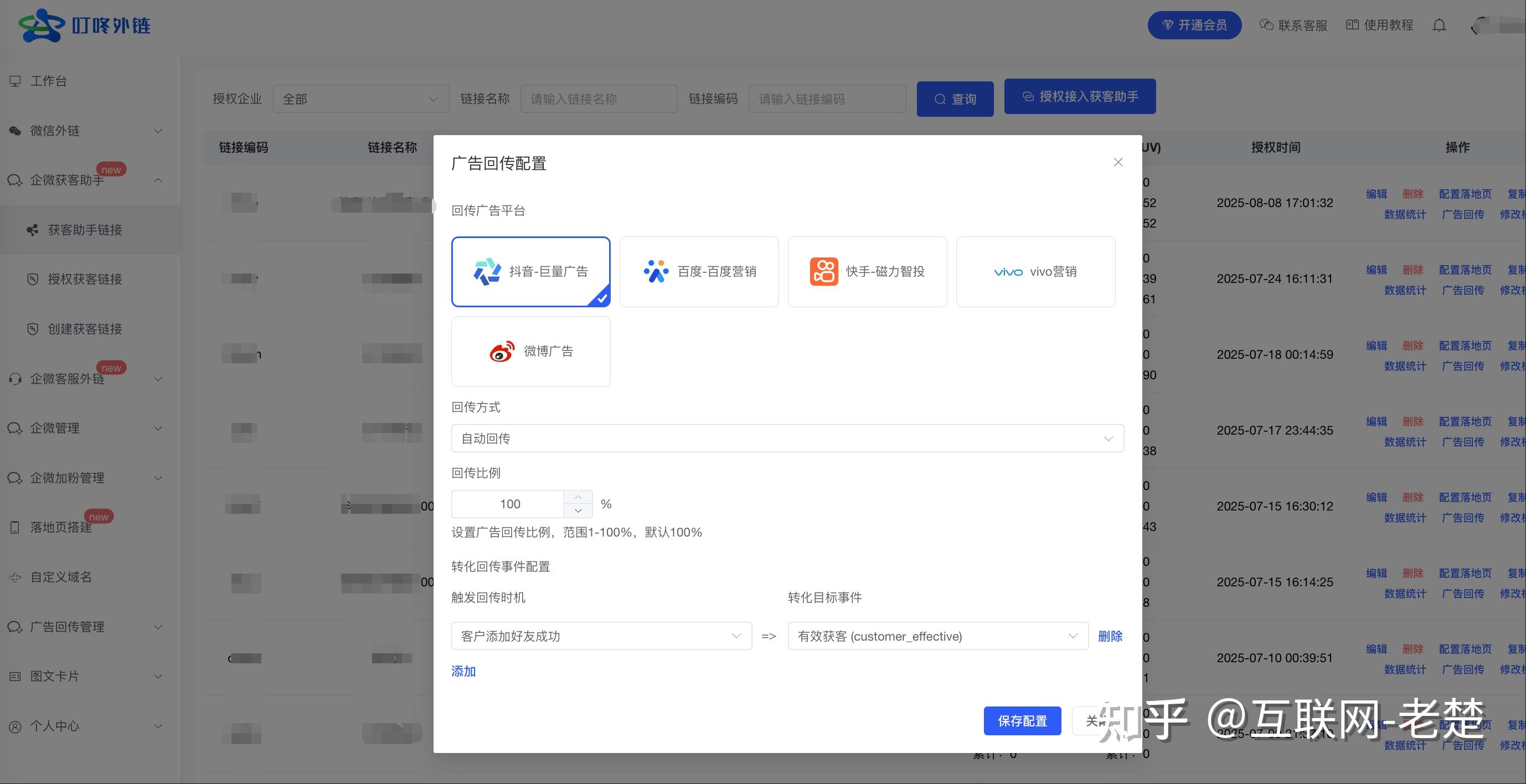Expand the 企微加粉管理 sidebar menu
Viewport: 1526px width, 784px height.
pos(90,478)
